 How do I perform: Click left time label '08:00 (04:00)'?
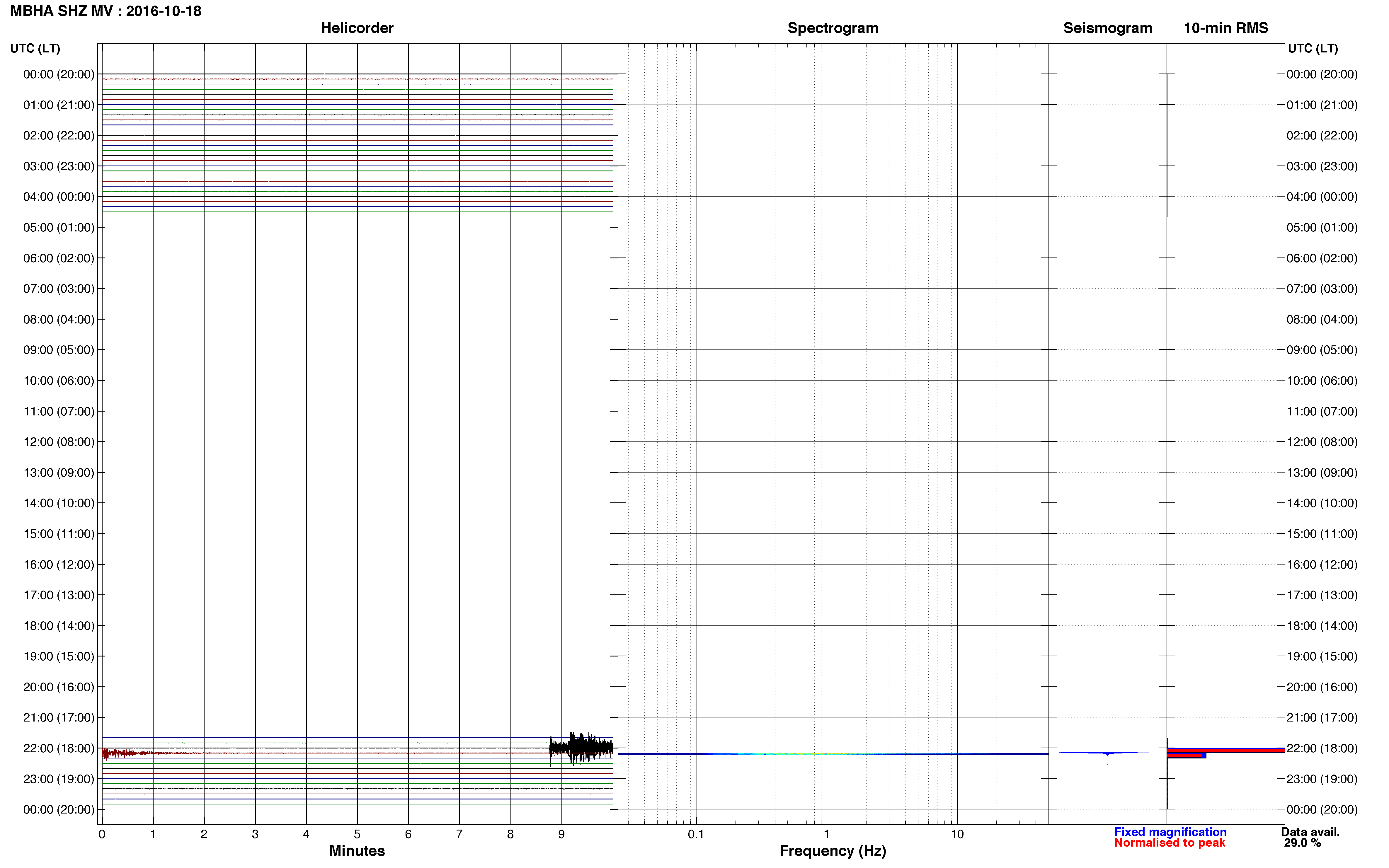(59, 319)
